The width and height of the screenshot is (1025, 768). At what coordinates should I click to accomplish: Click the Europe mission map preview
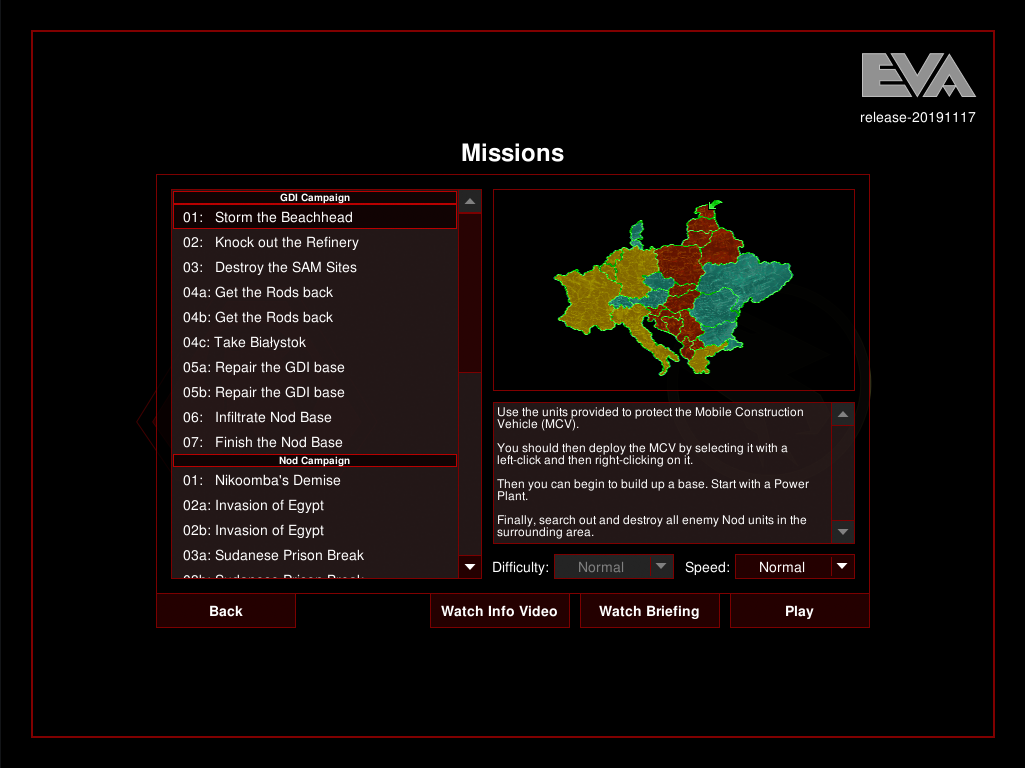tap(673, 290)
